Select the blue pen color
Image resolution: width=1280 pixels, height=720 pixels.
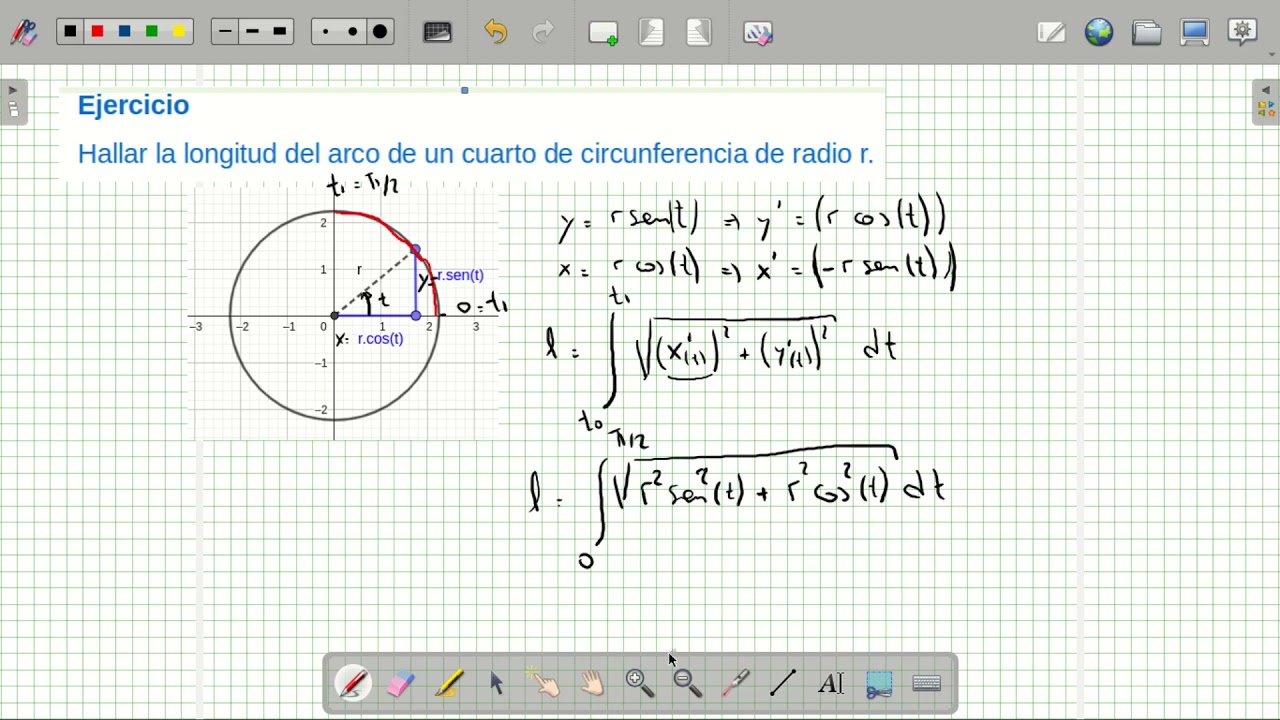coord(124,32)
